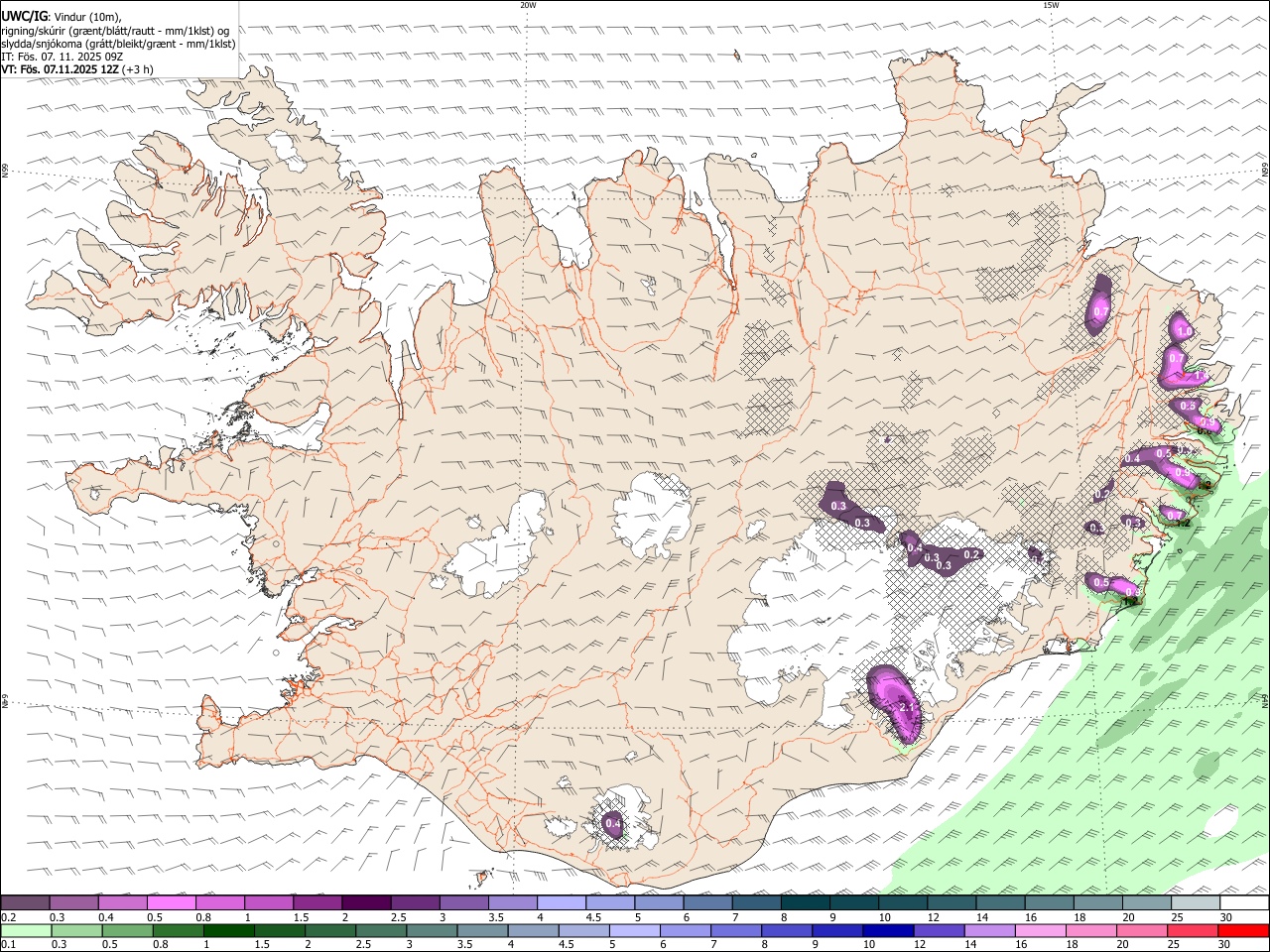1270x952 pixels.
Task: Select the dark teal swatch labeled 8
Action: coord(806,902)
